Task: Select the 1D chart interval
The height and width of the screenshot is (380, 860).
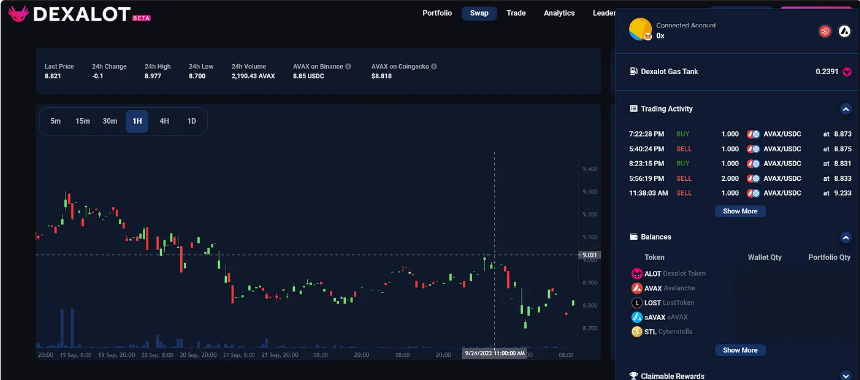Action: (x=191, y=121)
